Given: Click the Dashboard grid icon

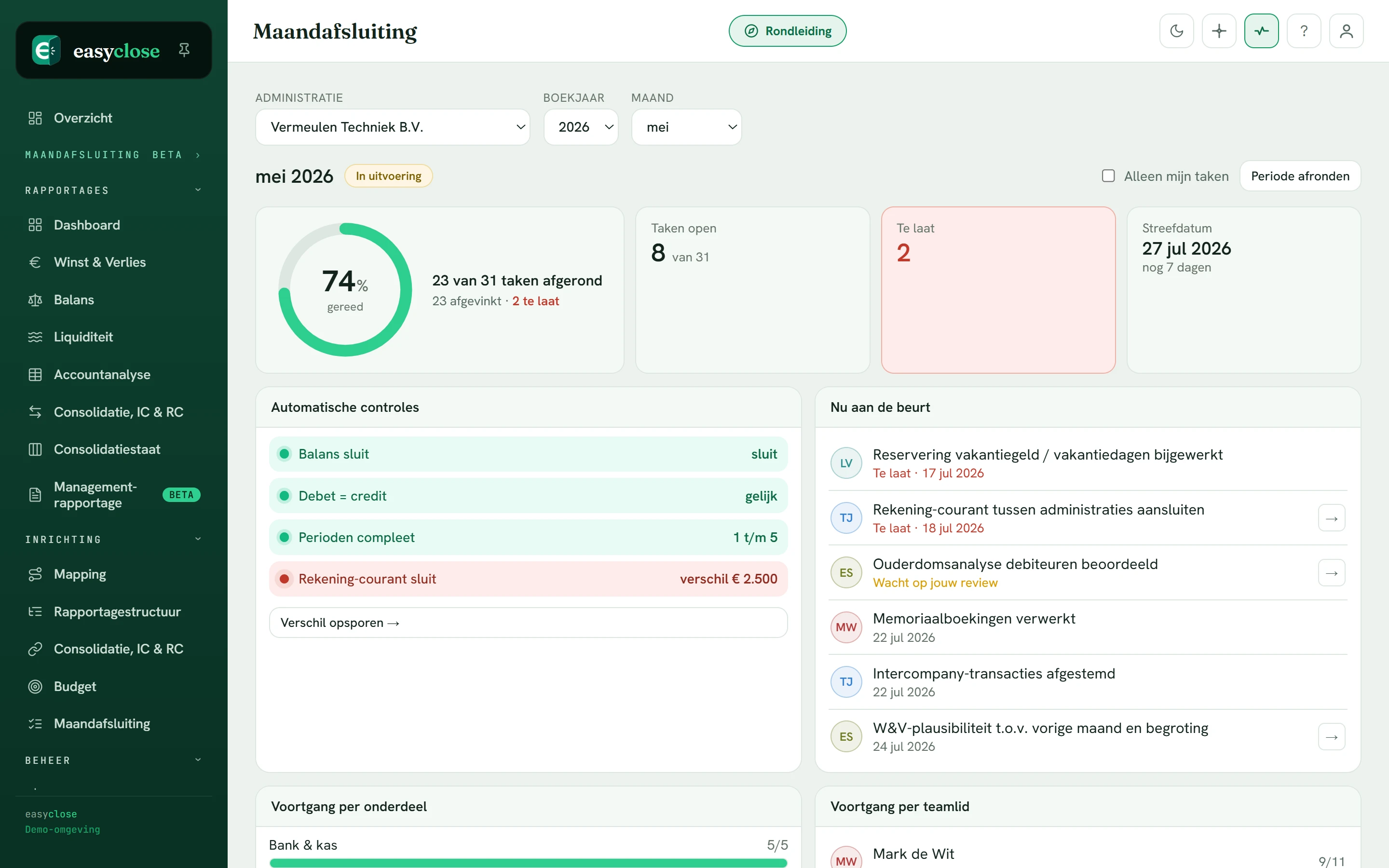Looking at the screenshot, I should (35, 225).
